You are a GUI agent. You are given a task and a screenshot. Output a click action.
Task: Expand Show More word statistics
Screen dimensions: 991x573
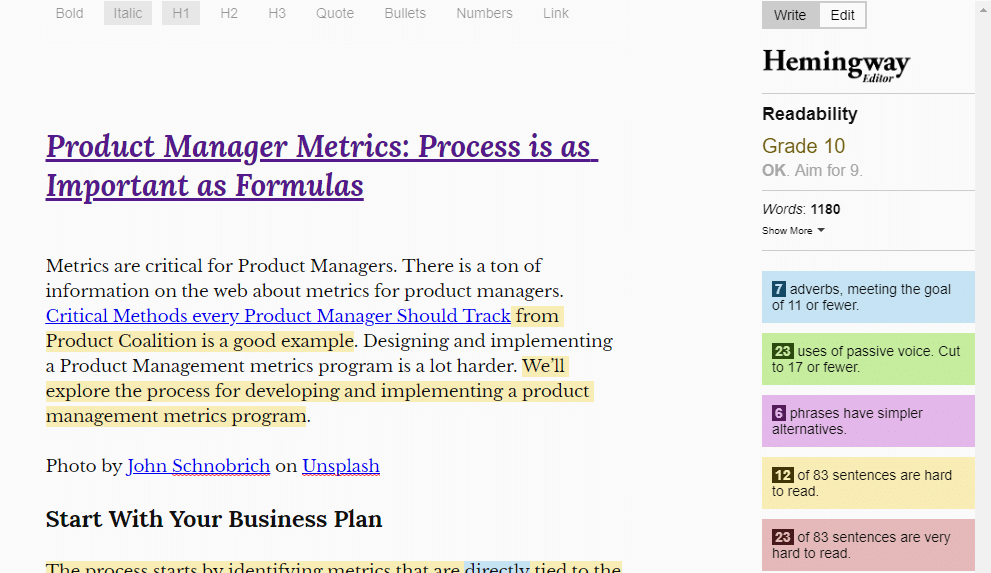(793, 231)
